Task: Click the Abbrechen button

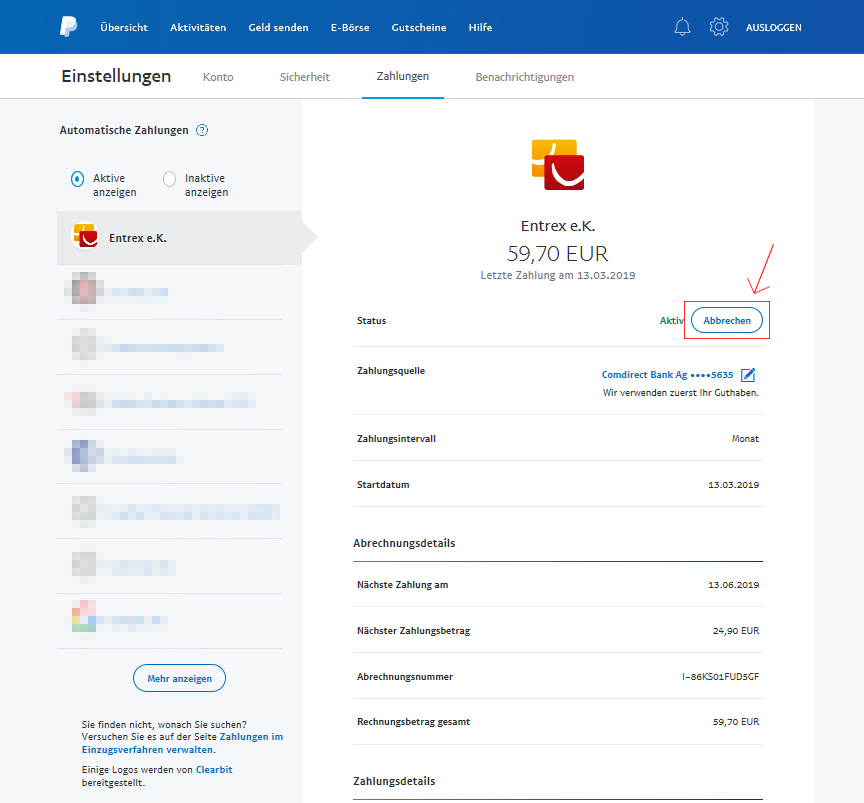Action: pos(727,320)
